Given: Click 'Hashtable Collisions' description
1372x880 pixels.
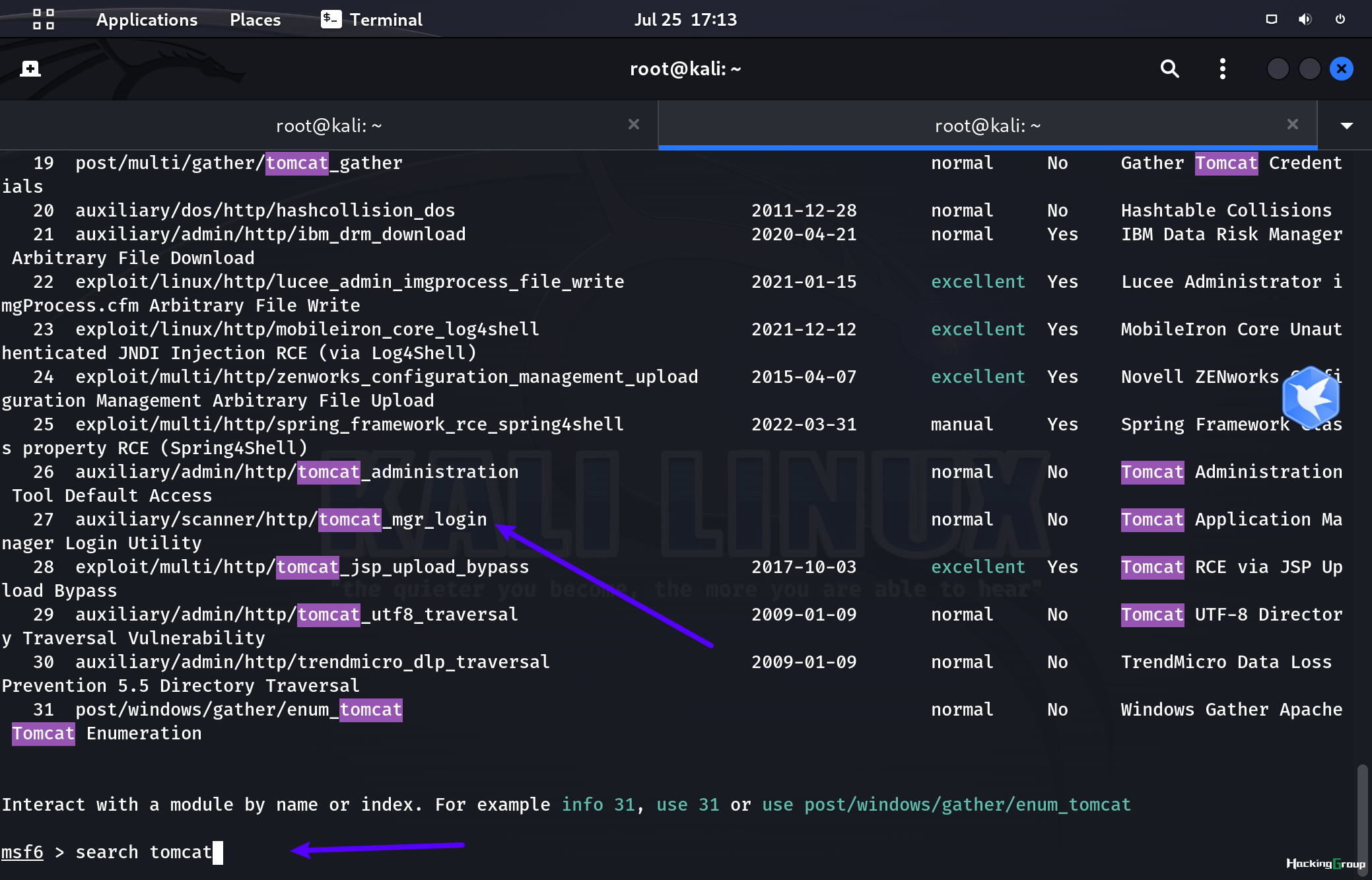Looking at the screenshot, I should tap(1226, 211).
